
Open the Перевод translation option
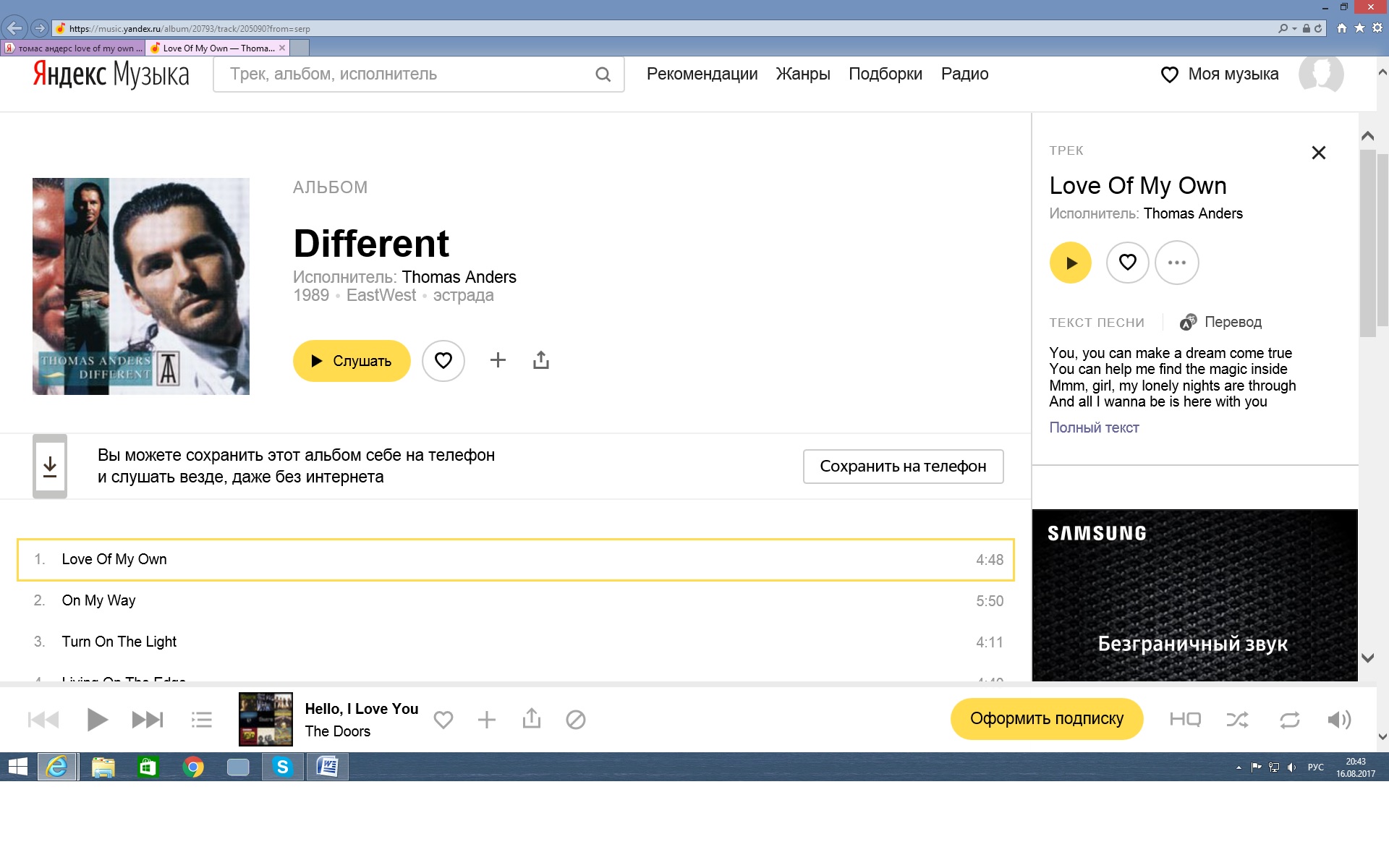1221,322
